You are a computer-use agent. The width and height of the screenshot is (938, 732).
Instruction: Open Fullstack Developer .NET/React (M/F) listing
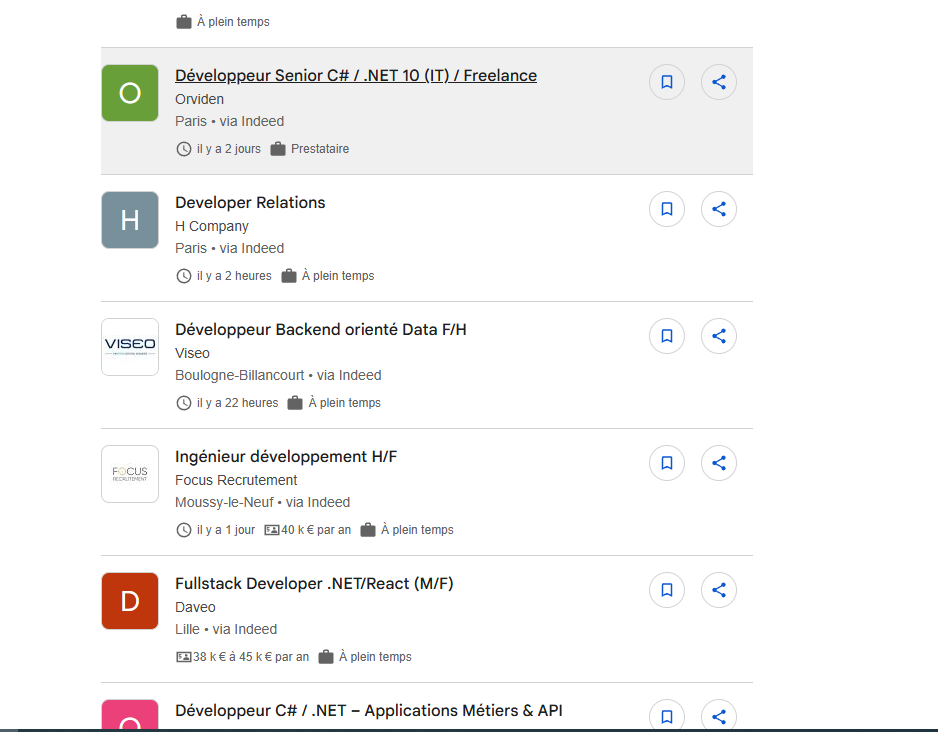click(x=314, y=584)
